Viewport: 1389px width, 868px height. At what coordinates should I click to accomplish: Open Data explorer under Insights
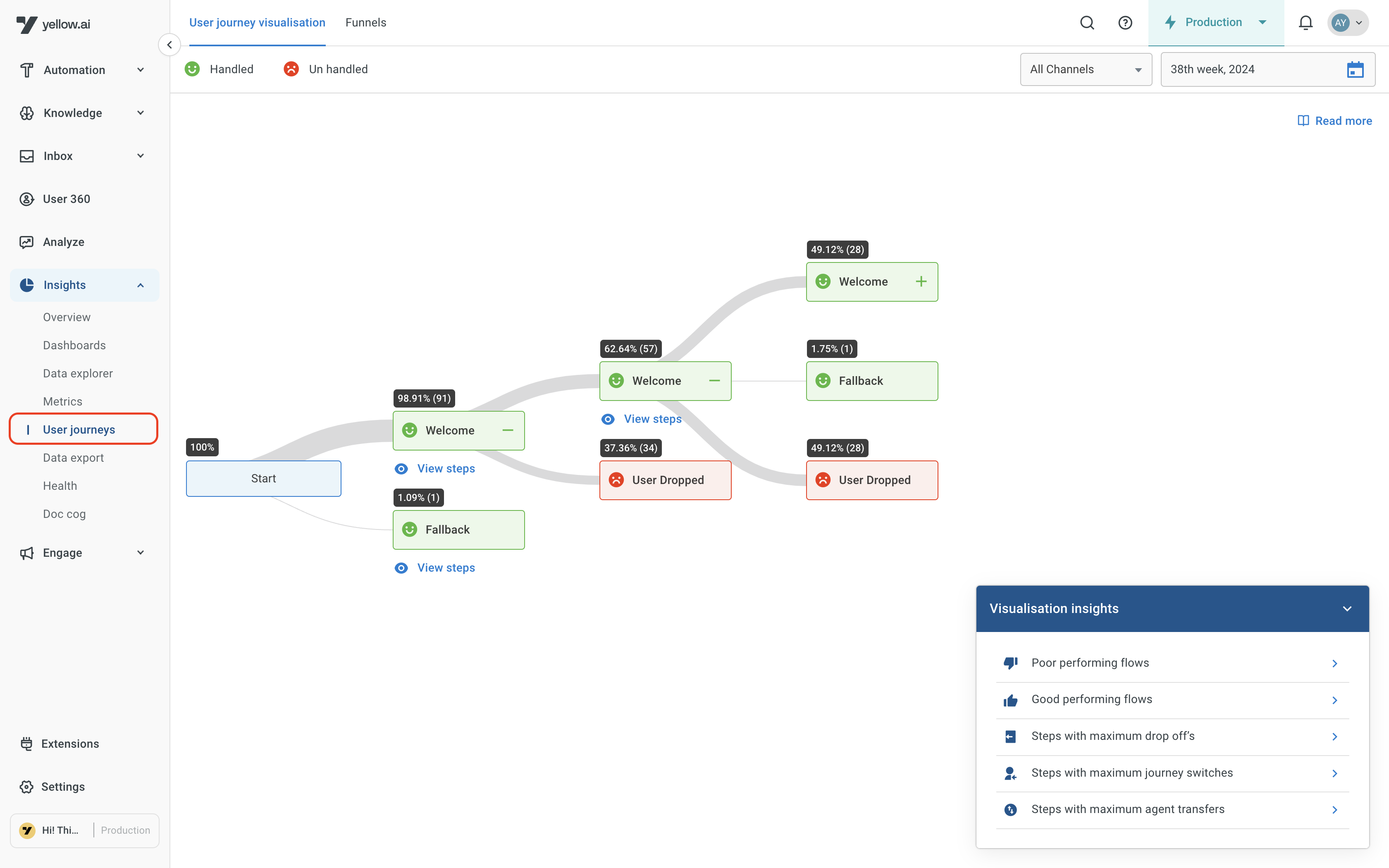click(77, 374)
